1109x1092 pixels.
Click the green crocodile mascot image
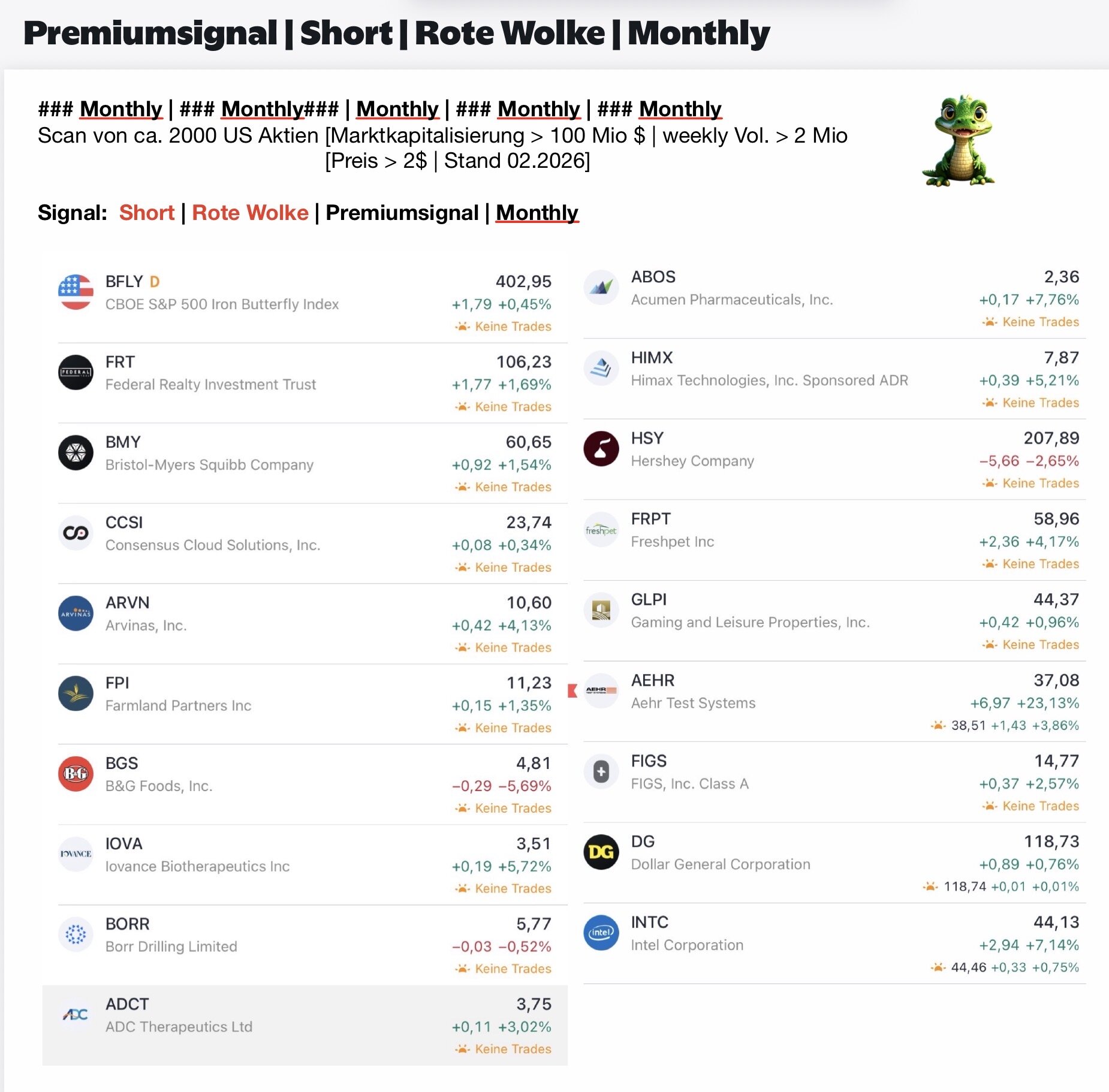957,142
